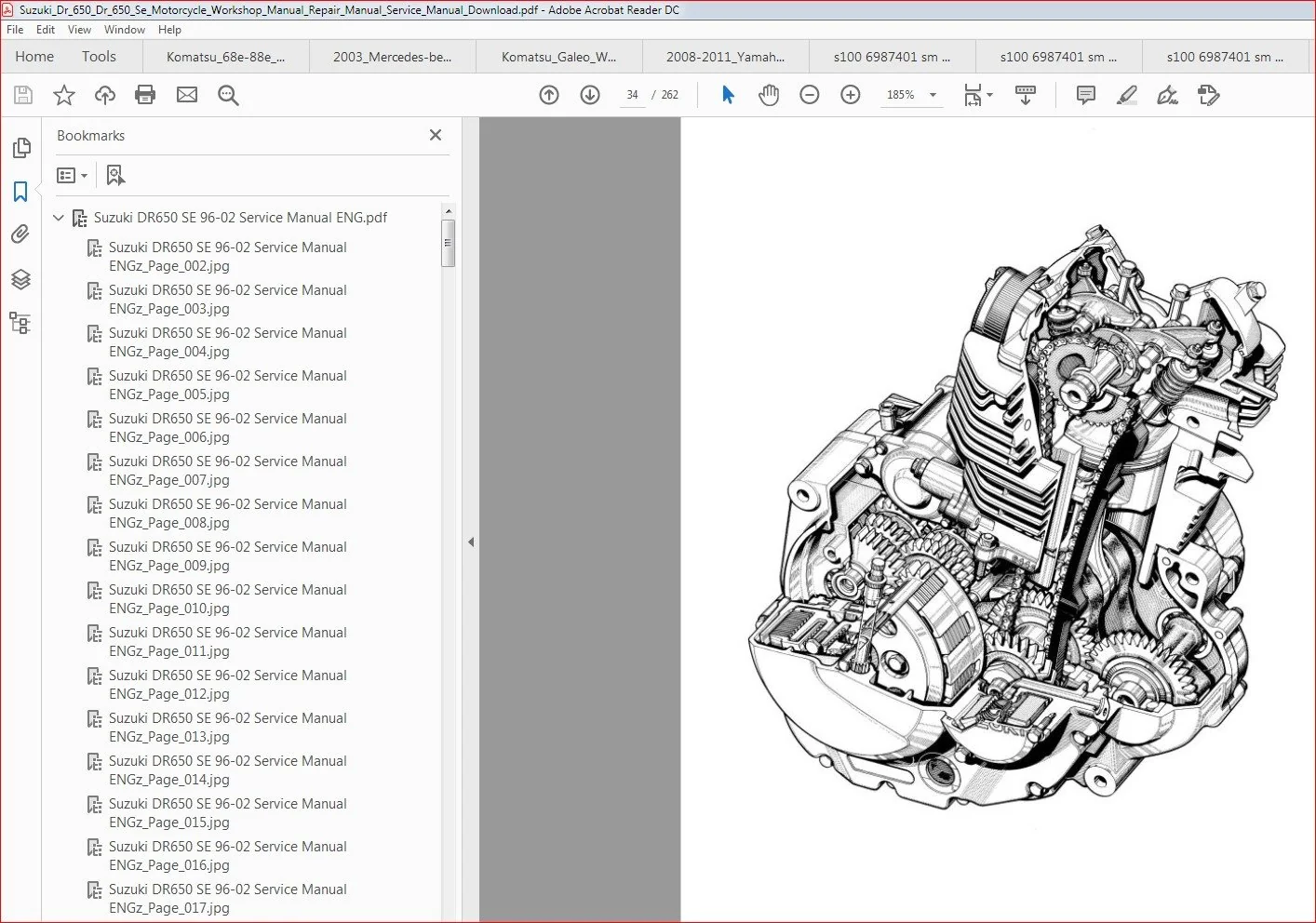This screenshot has height=923, width=1316.
Task: Switch to the Komatsu_68e-88e document tab
Action: click(225, 57)
